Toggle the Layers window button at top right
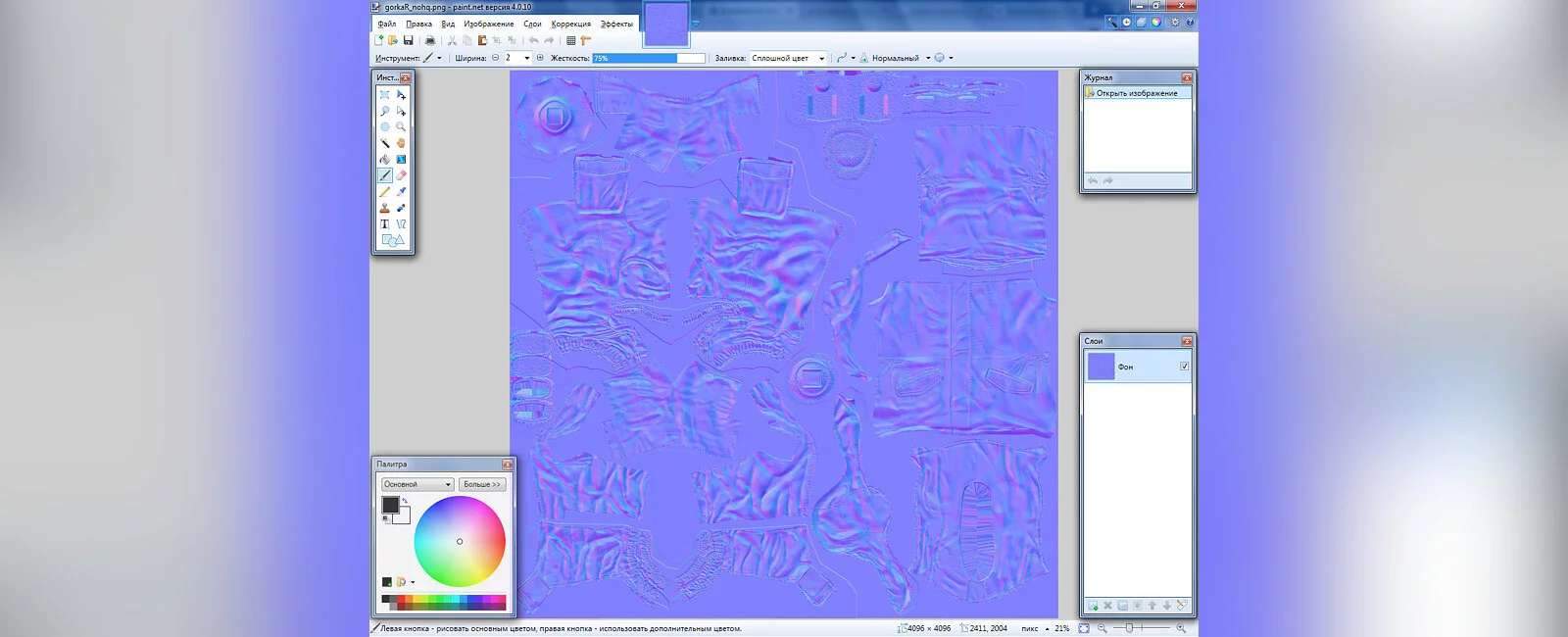The height and width of the screenshot is (637, 1568). tap(1141, 22)
